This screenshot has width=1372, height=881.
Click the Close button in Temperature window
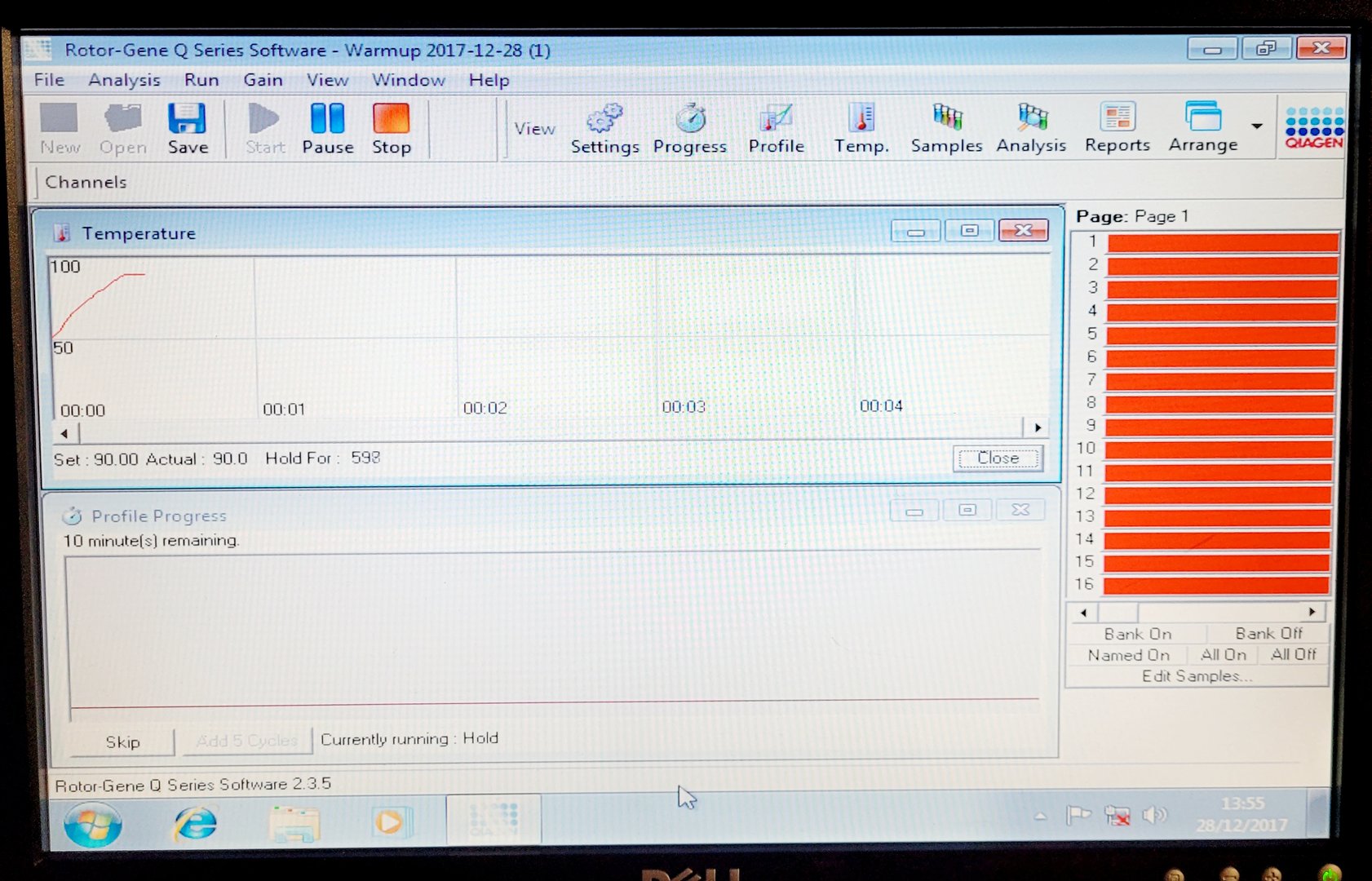click(998, 458)
